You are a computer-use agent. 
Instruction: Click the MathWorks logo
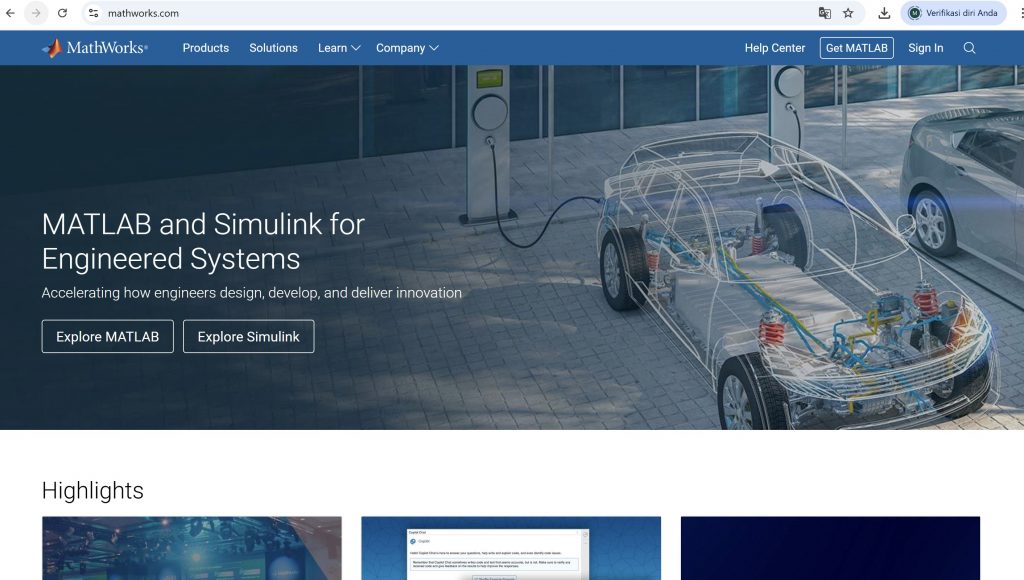[x=95, y=48]
